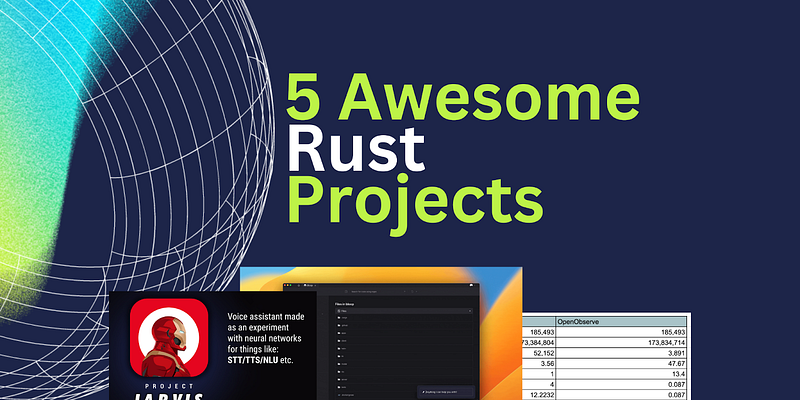Select the 3,891 table cell
Viewport: 800px width, 400px height.
[x=621, y=353]
